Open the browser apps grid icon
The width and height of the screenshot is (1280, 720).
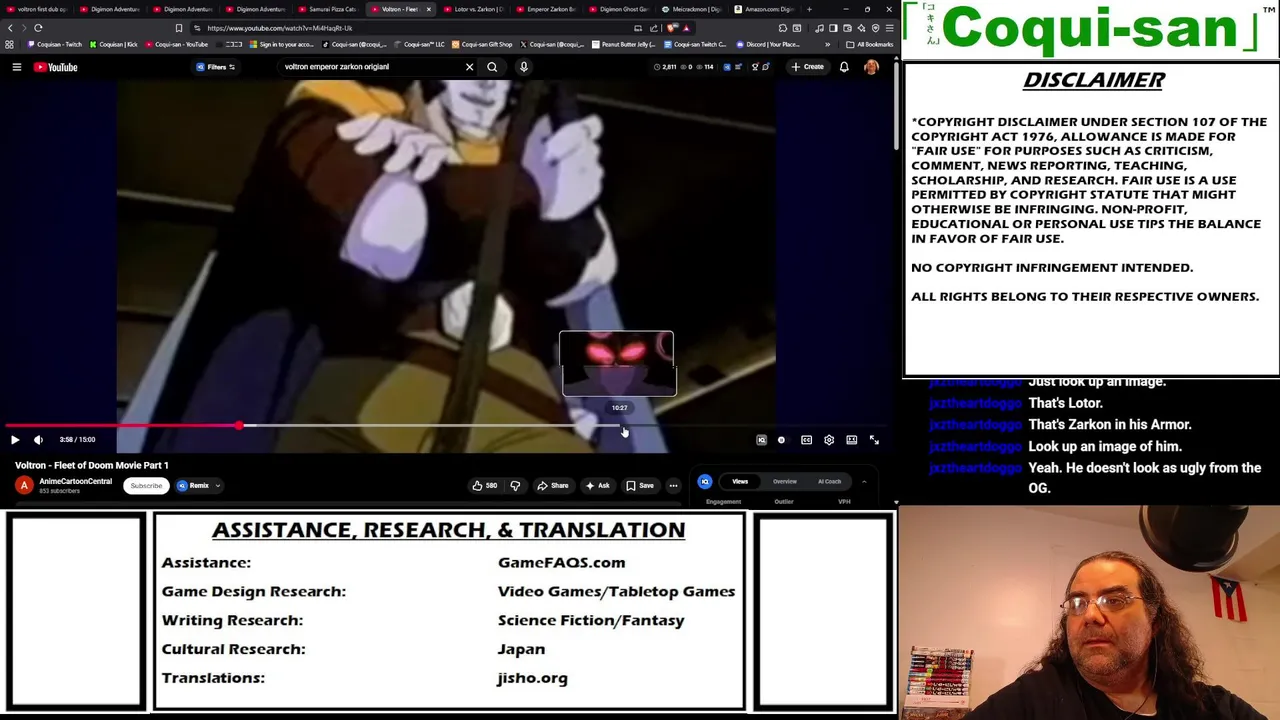pyautogui.click(x=10, y=44)
